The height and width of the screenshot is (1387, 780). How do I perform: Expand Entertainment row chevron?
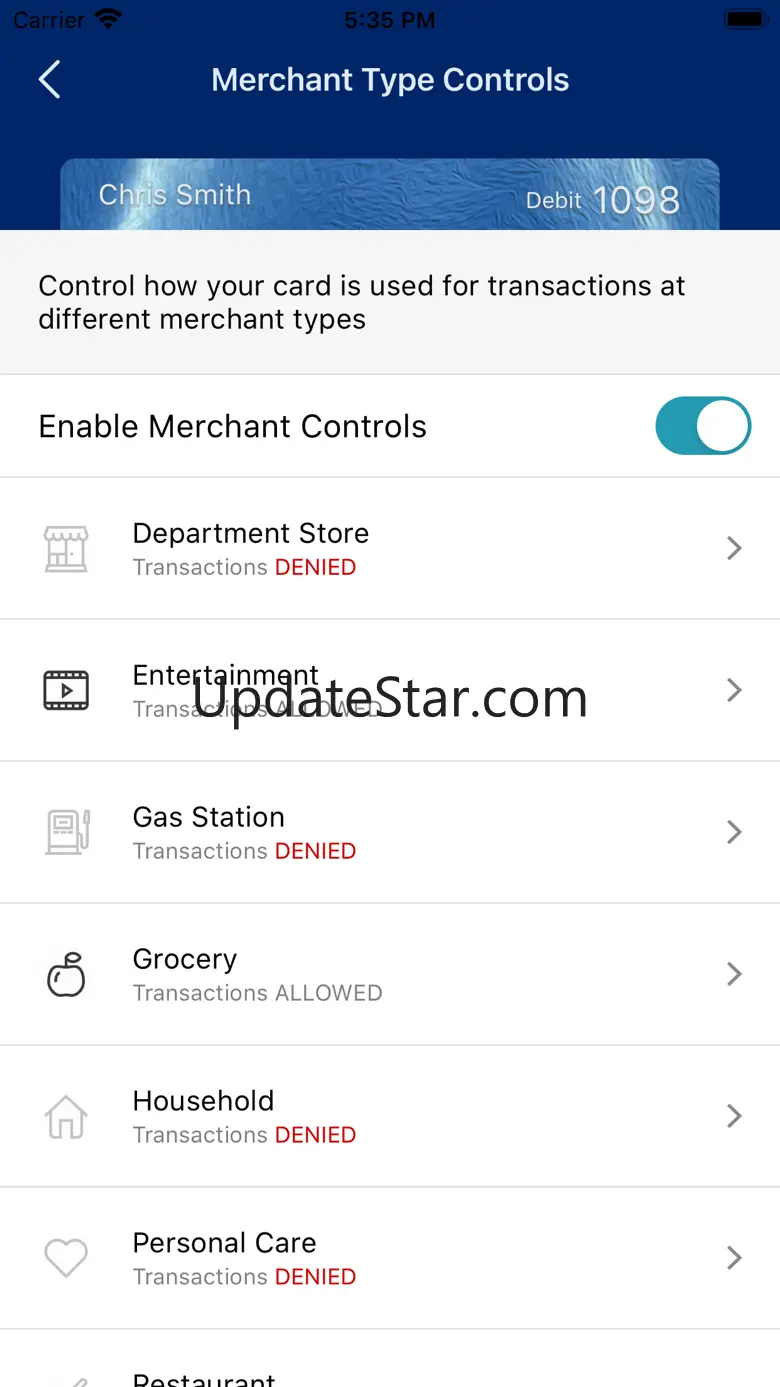pyautogui.click(x=734, y=690)
